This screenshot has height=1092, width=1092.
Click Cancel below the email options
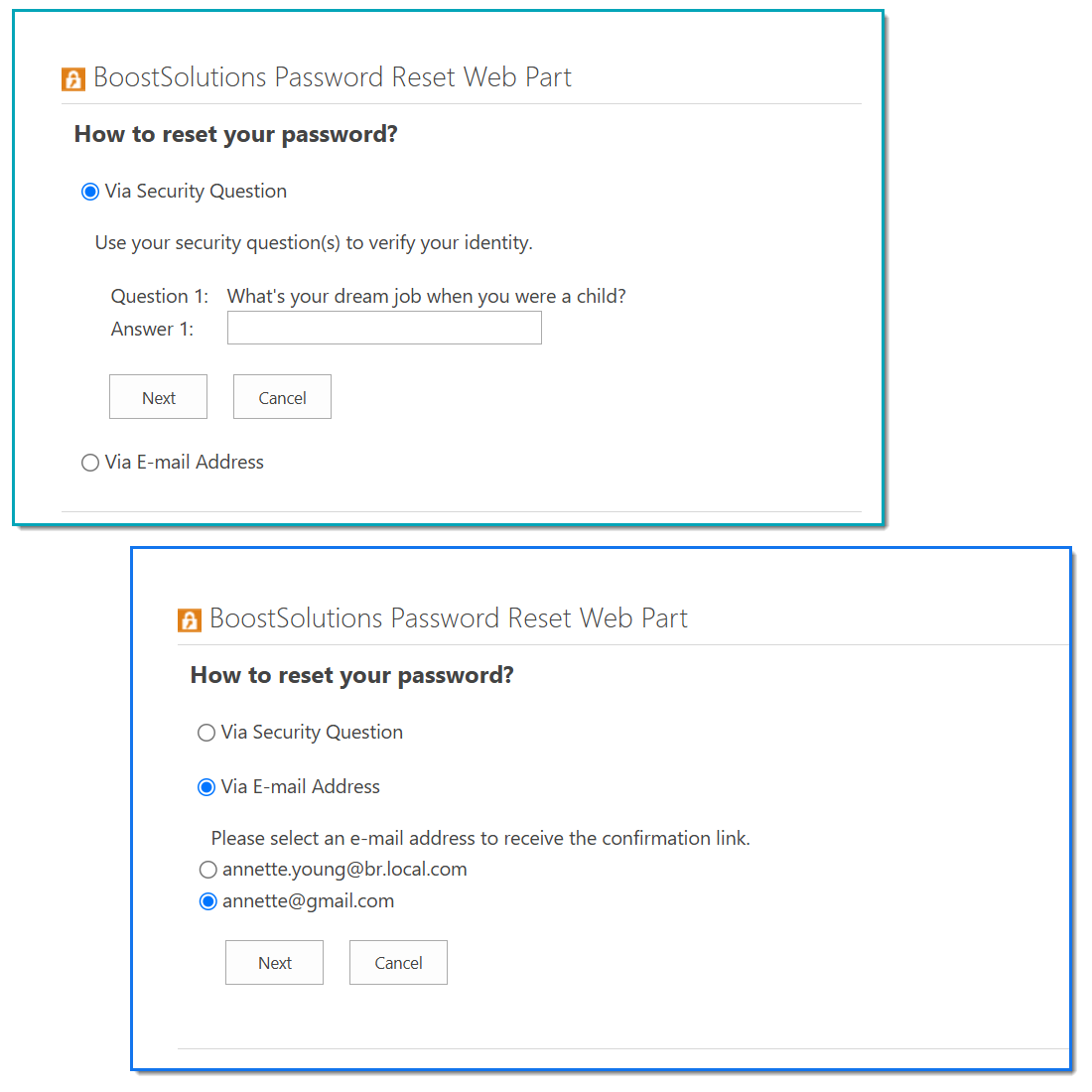pyautogui.click(x=398, y=963)
